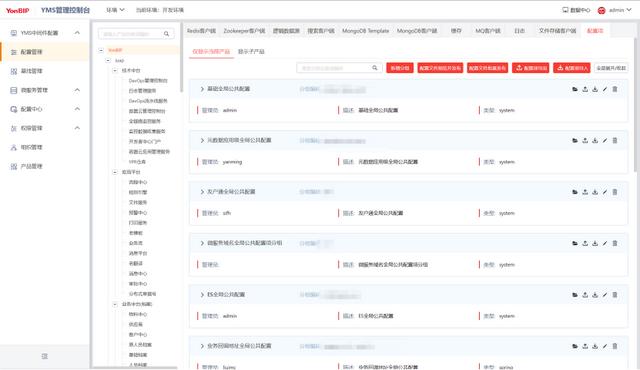This screenshot has height=370, width=640.
Task: Expand the 基础全局公共配置 group chevron
Action: click(x=202, y=89)
